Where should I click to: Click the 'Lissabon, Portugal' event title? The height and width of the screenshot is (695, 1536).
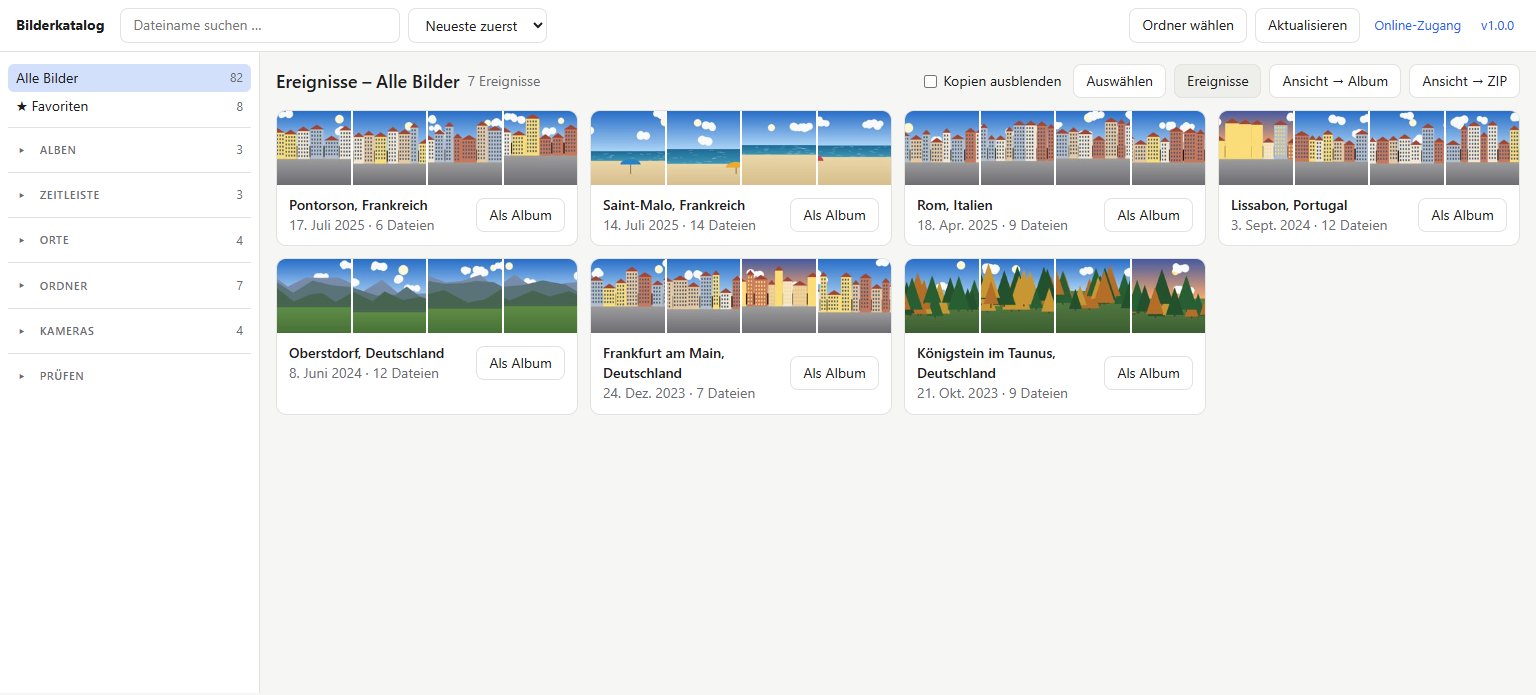tap(1289, 205)
